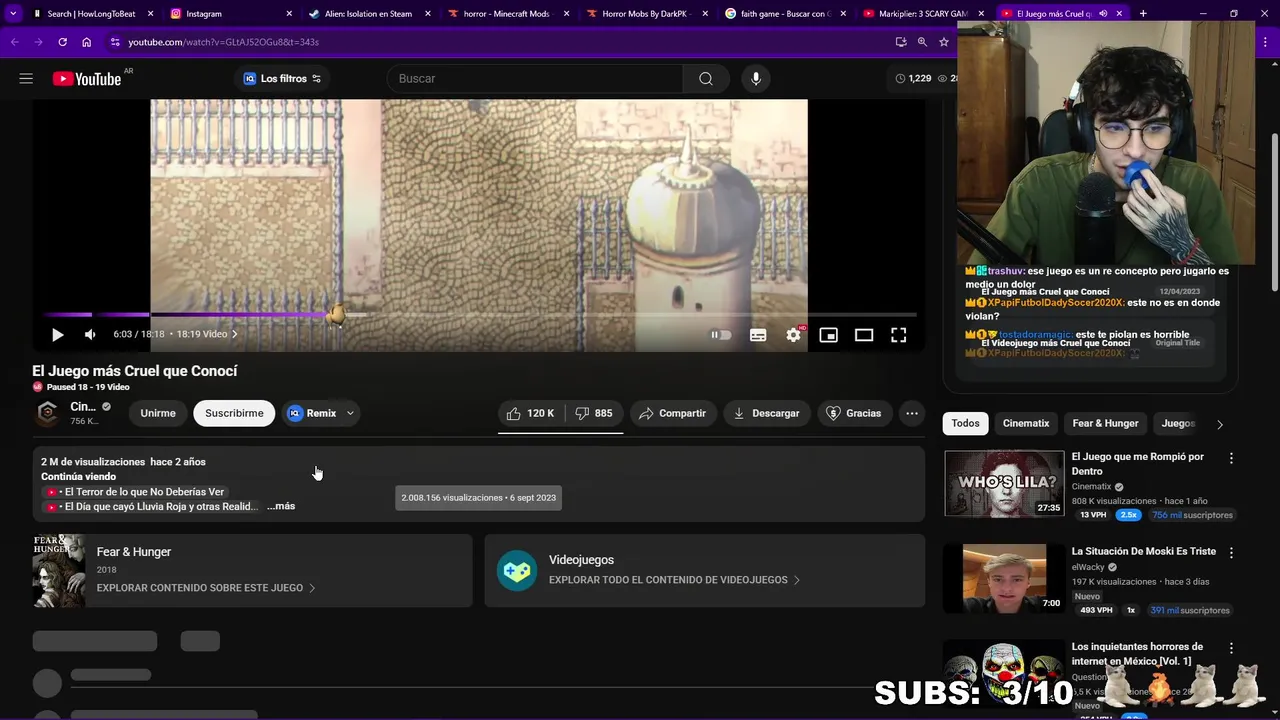Select the Todos filter chip
Viewport: 1280px width, 720px height.
click(x=965, y=423)
